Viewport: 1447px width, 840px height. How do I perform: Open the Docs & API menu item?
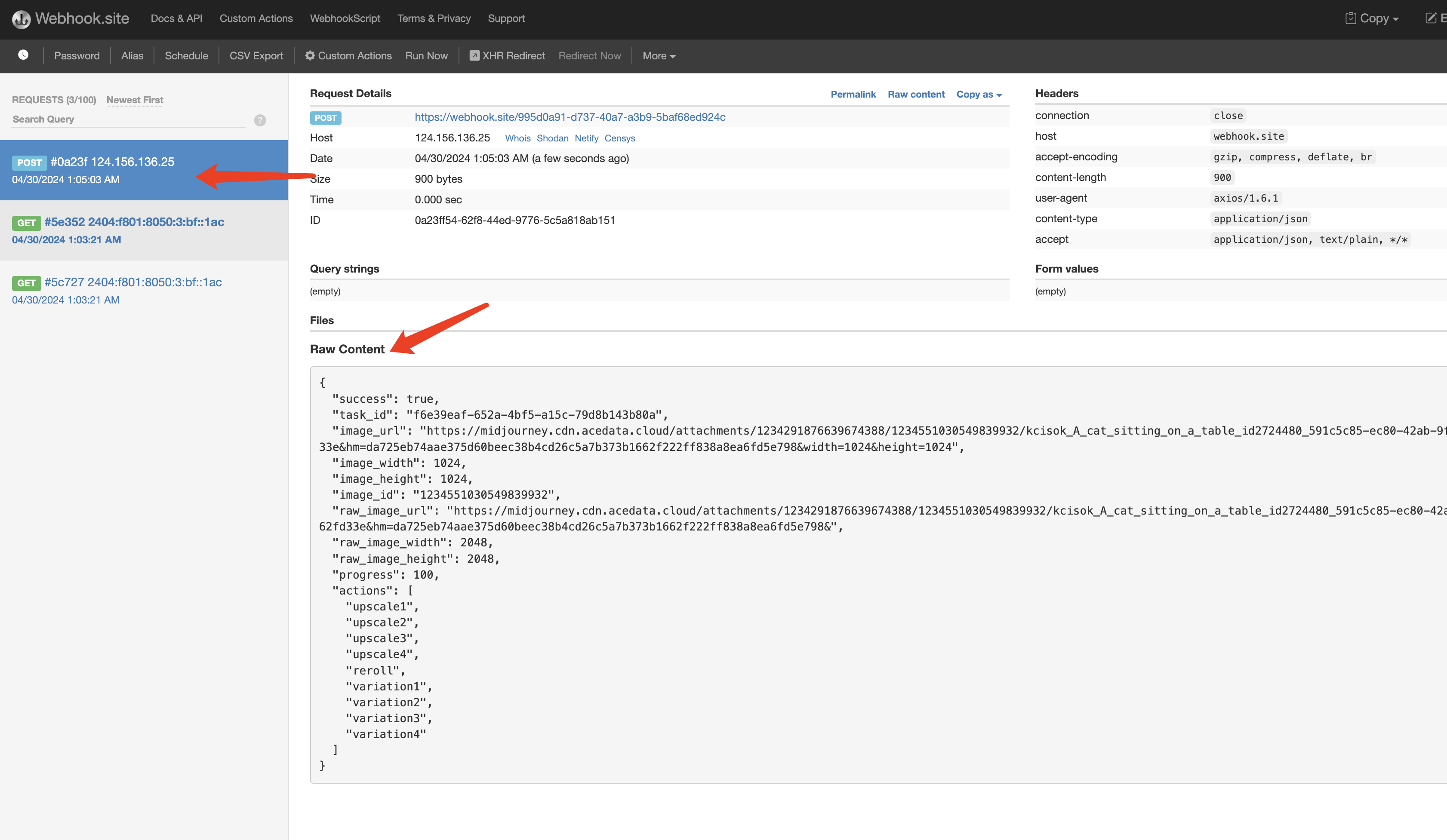[177, 18]
